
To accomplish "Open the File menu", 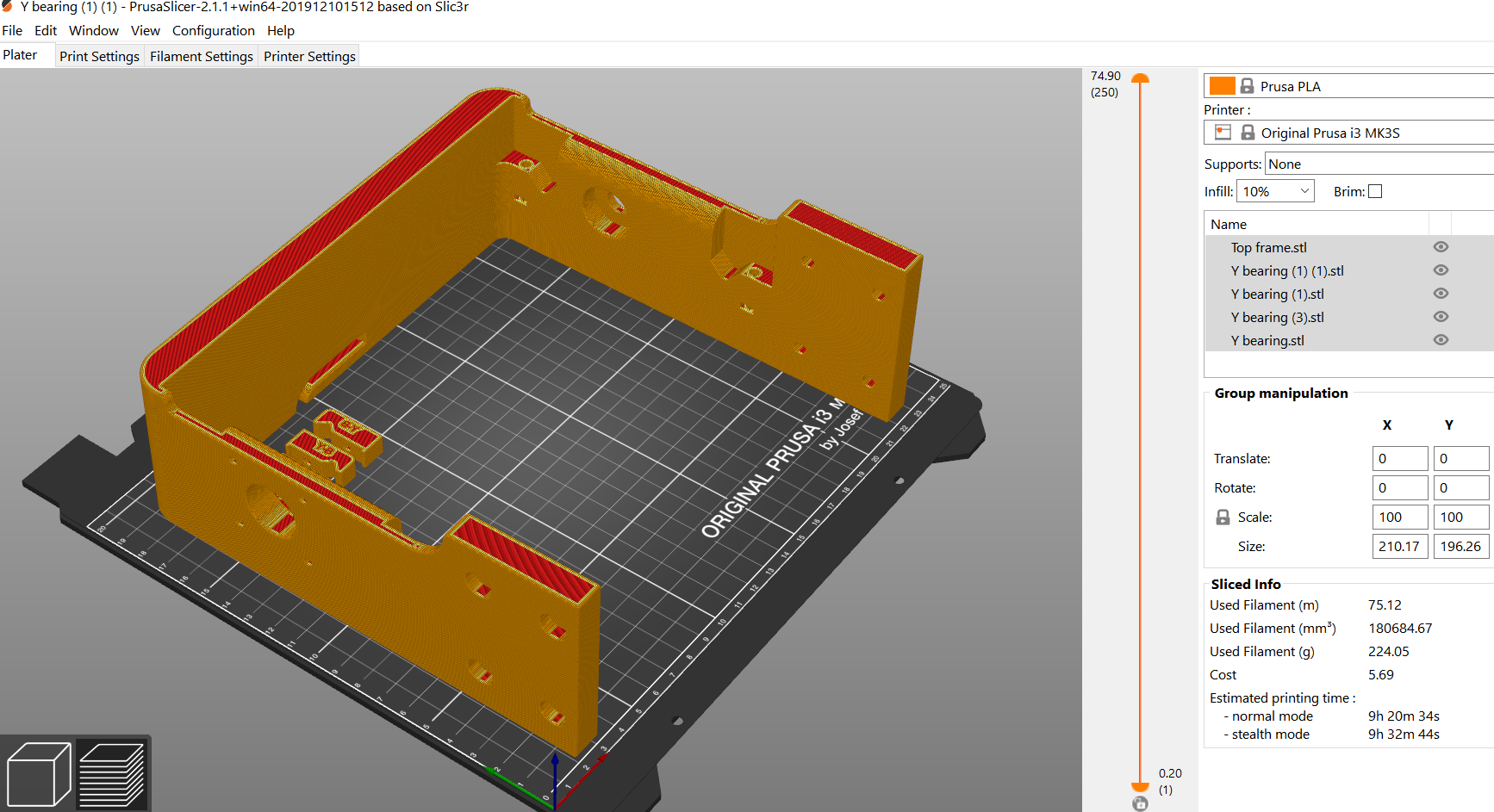I will click(x=12, y=31).
